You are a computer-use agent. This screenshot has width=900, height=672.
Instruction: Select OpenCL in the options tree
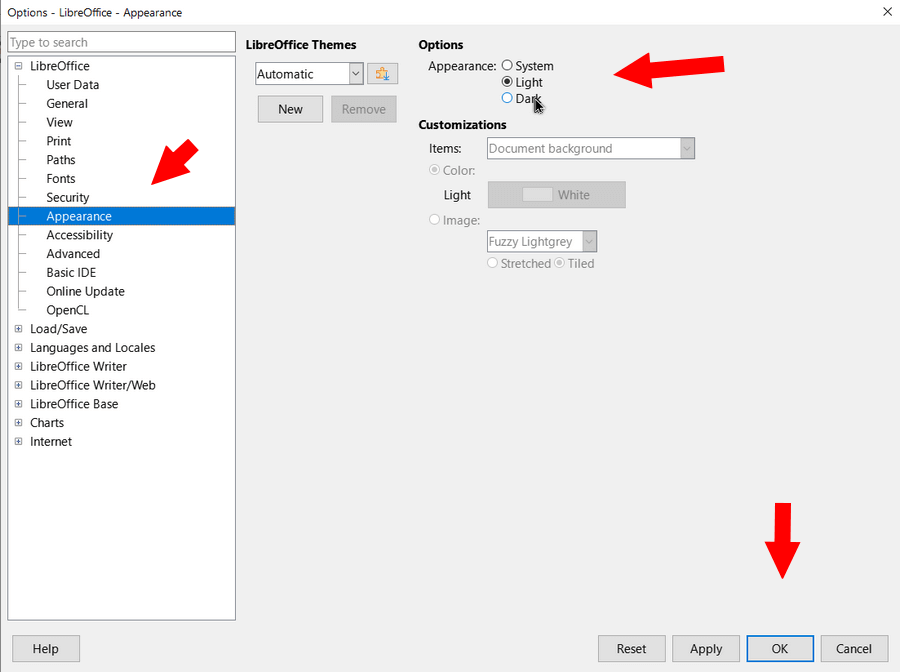[68, 310]
